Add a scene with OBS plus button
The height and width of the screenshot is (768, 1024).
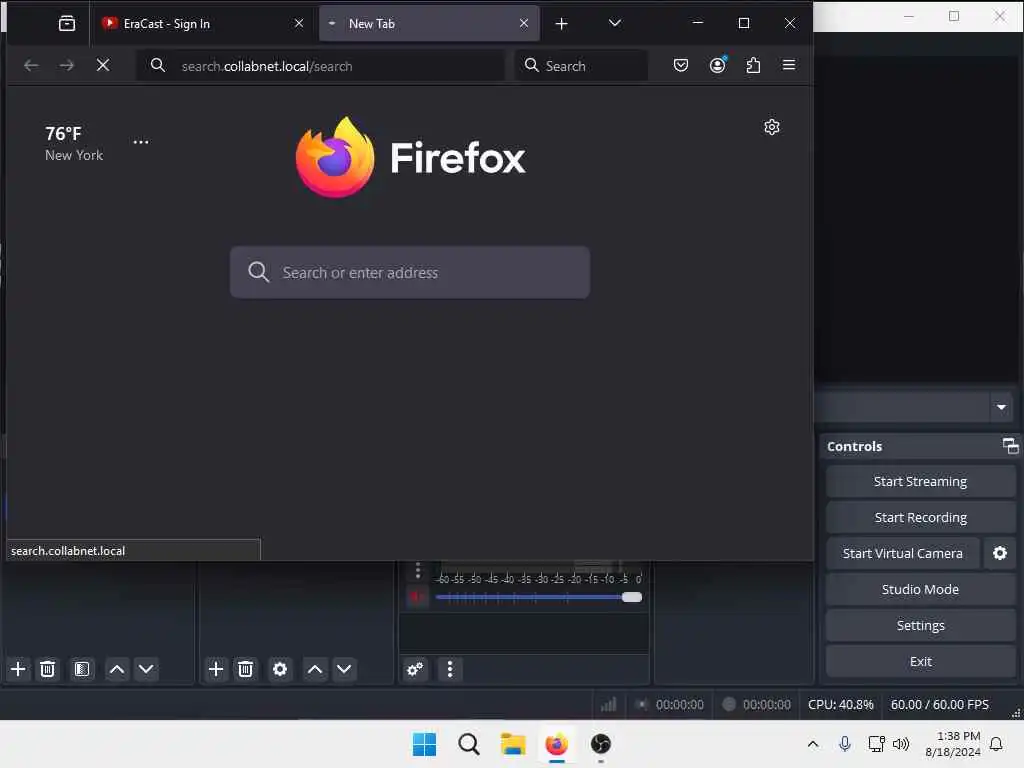click(18, 669)
